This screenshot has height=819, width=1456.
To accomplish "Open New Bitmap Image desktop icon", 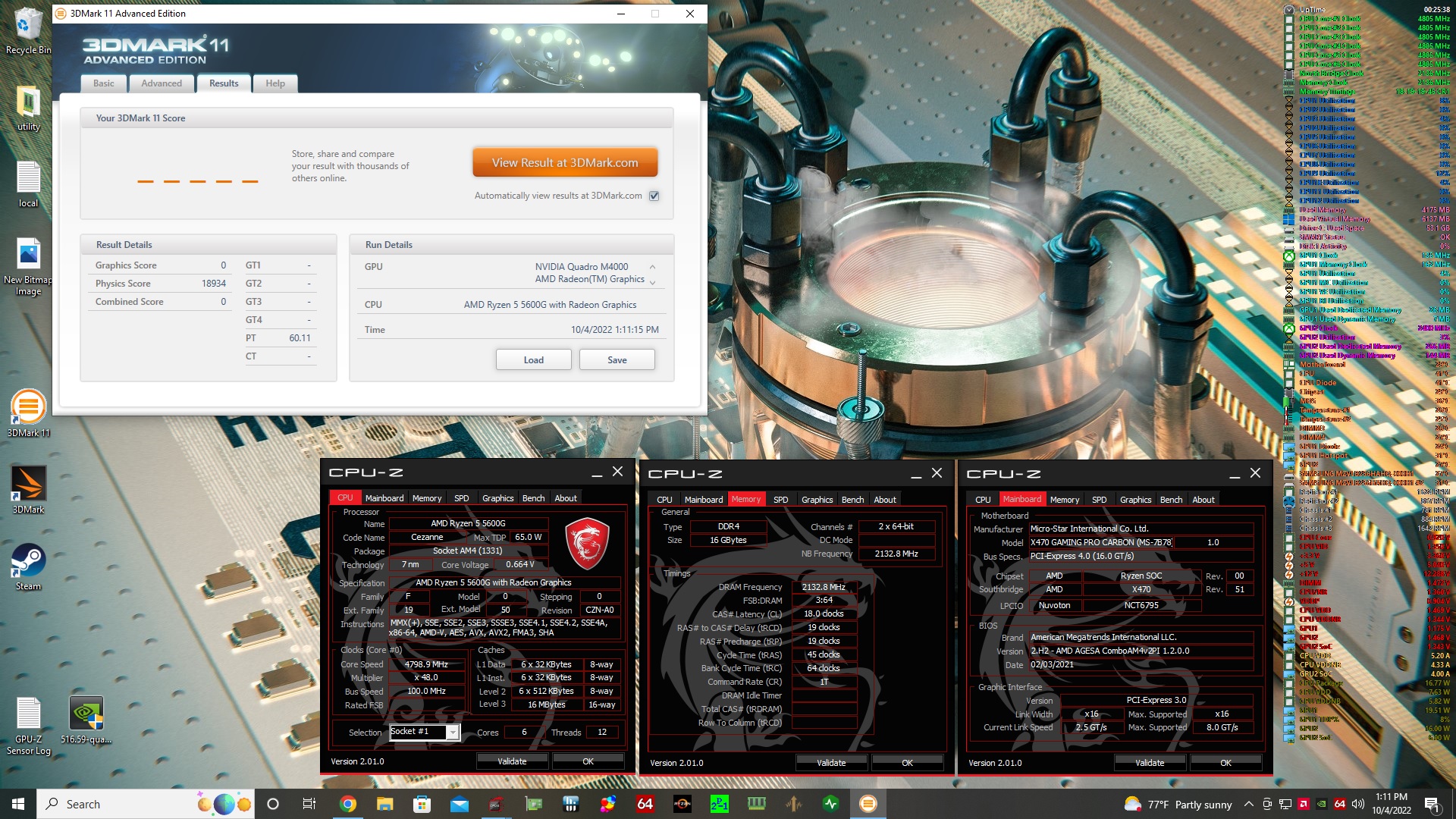I will (x=28, y=265).
